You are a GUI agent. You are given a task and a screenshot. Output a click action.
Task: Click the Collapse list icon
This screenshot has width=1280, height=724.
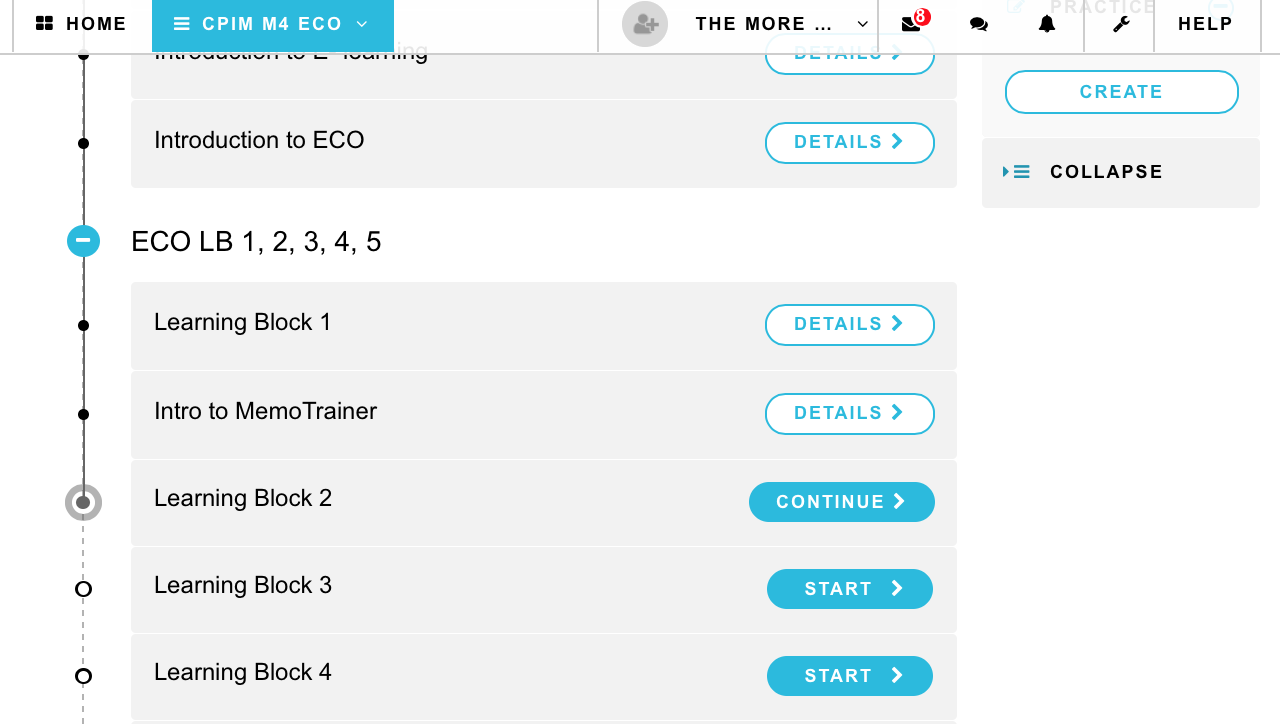(1016, 172)
